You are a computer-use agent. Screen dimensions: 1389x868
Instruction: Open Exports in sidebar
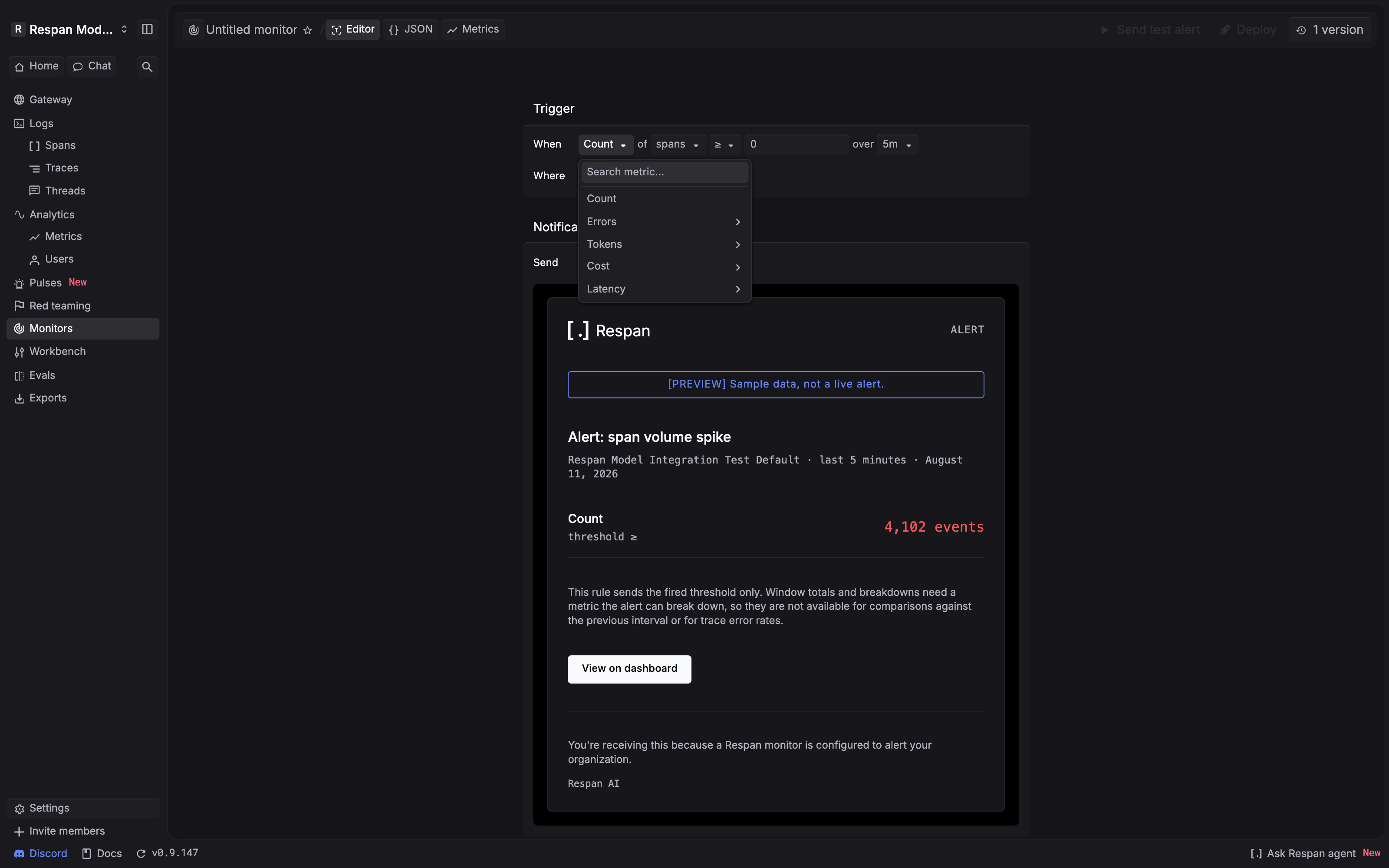tap(82, 398)
